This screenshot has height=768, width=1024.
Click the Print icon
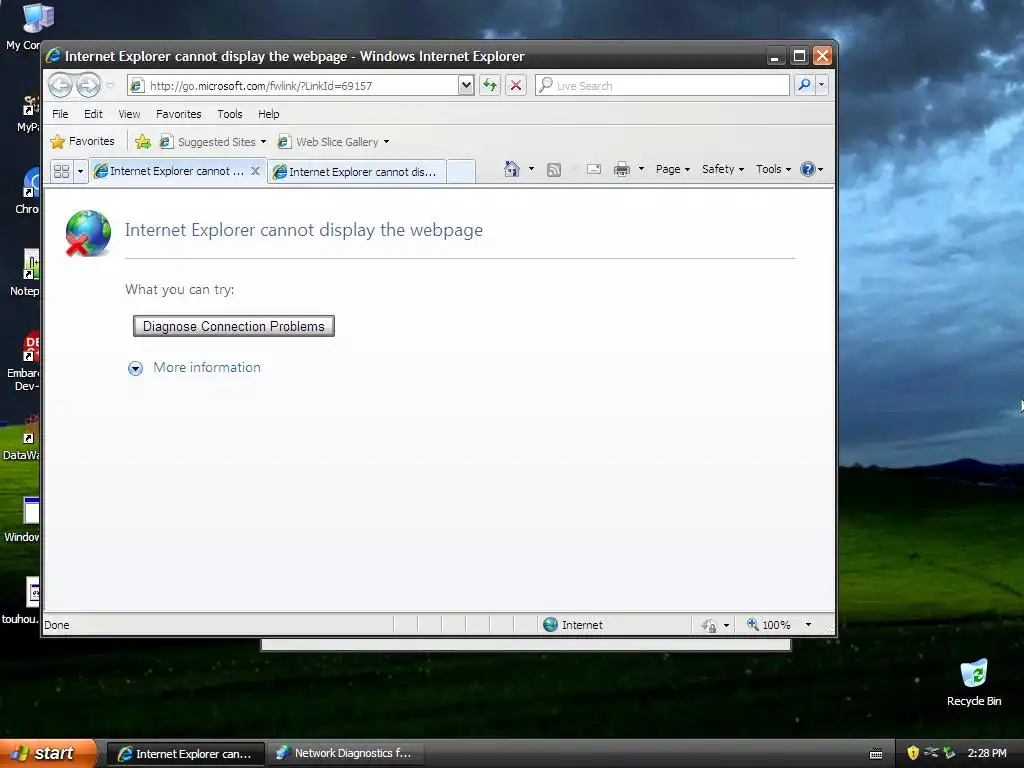click(621, 169)
